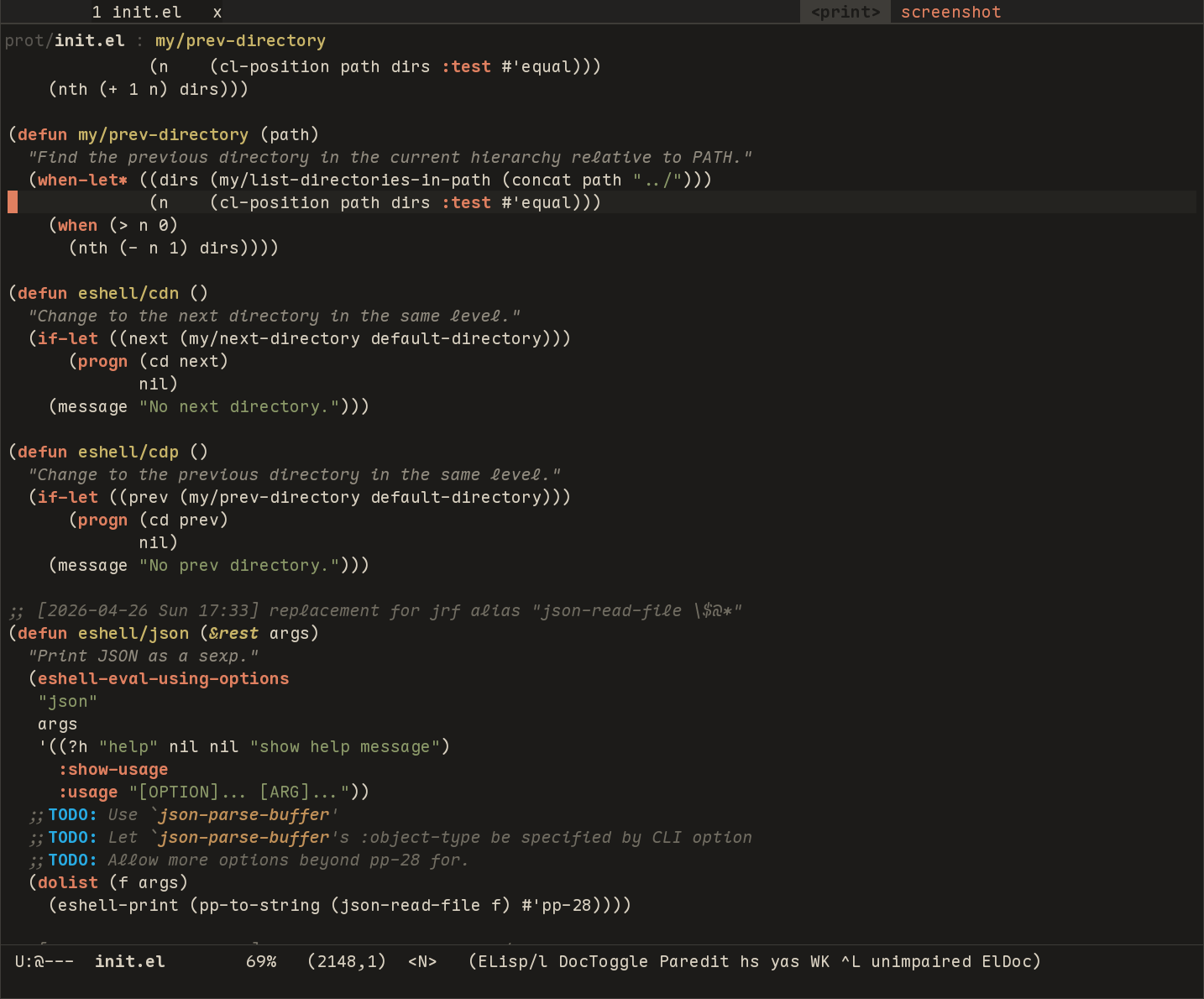Viewport: 1204px width, 999px height.
Task: Click the 69% position indicator in the mode line
Action: (261, 961)
